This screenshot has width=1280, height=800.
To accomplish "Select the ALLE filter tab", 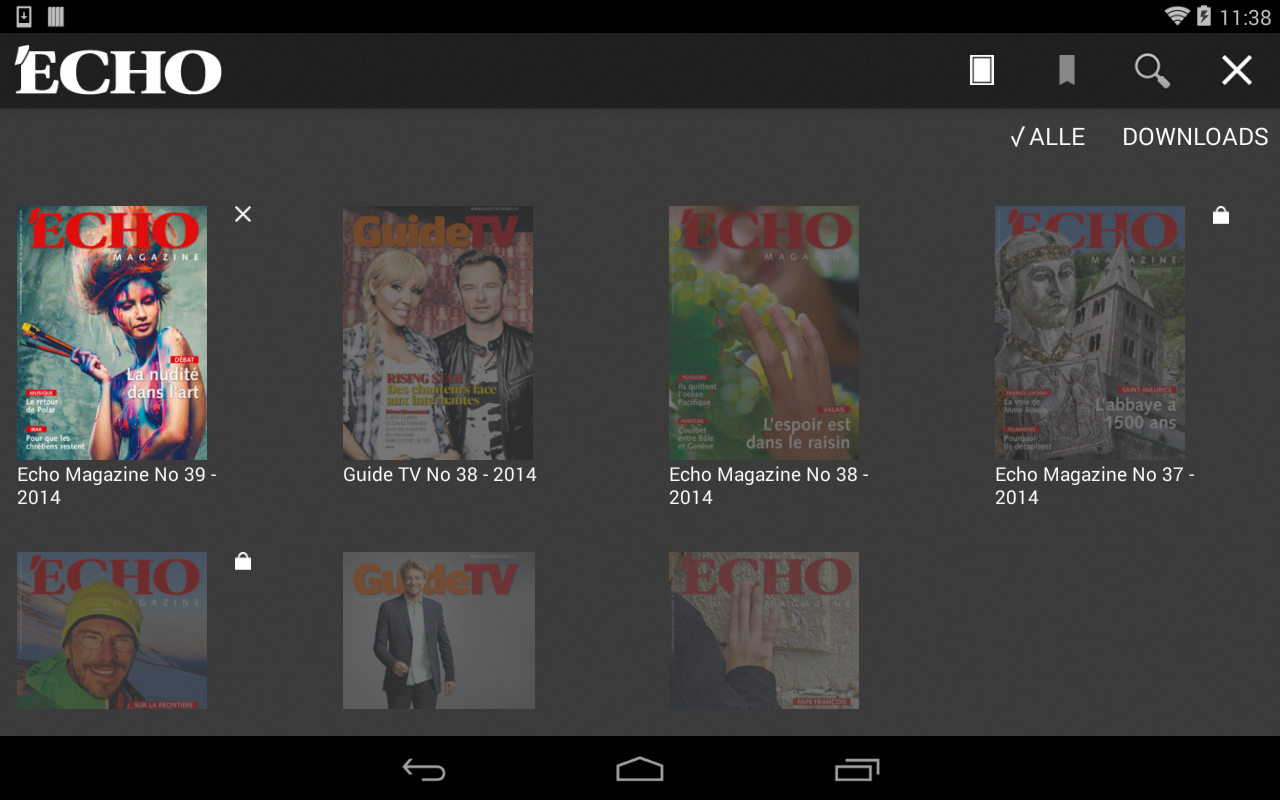I will coord(1048,137).
